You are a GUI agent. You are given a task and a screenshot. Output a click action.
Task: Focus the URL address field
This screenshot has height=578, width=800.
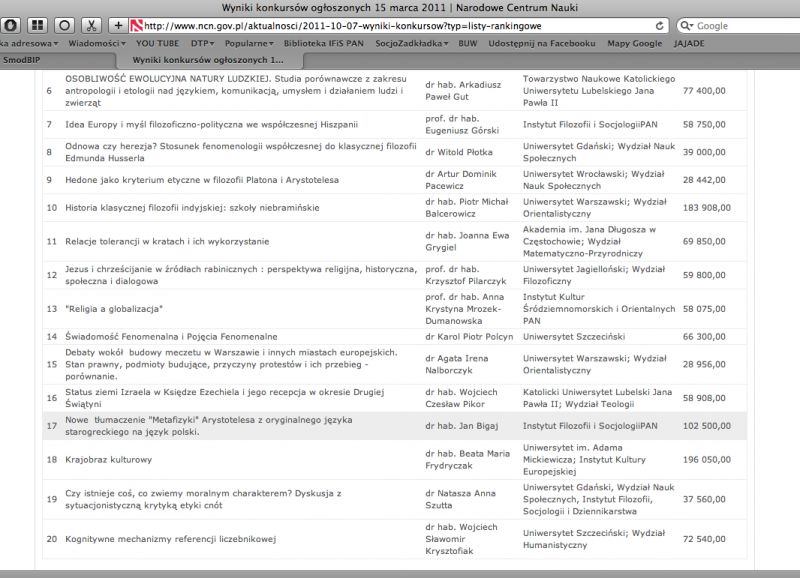pyautogui.click(x=398, y=26)
